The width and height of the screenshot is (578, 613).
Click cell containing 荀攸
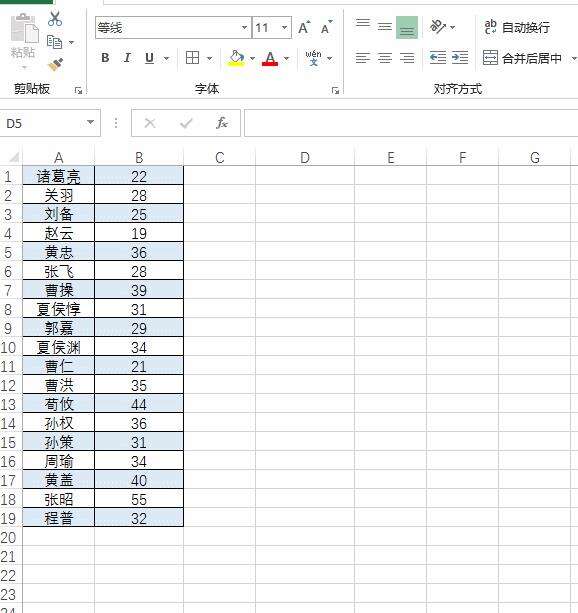click(59, 404)
